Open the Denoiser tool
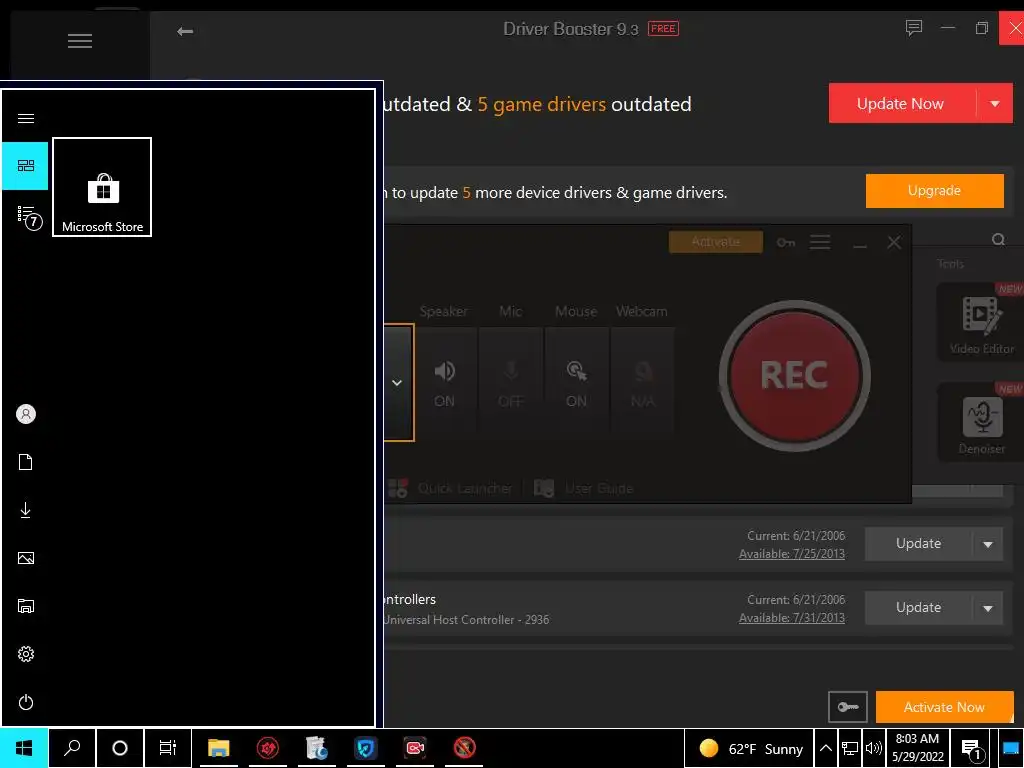The image size is (1024, 768). (981, 423)
